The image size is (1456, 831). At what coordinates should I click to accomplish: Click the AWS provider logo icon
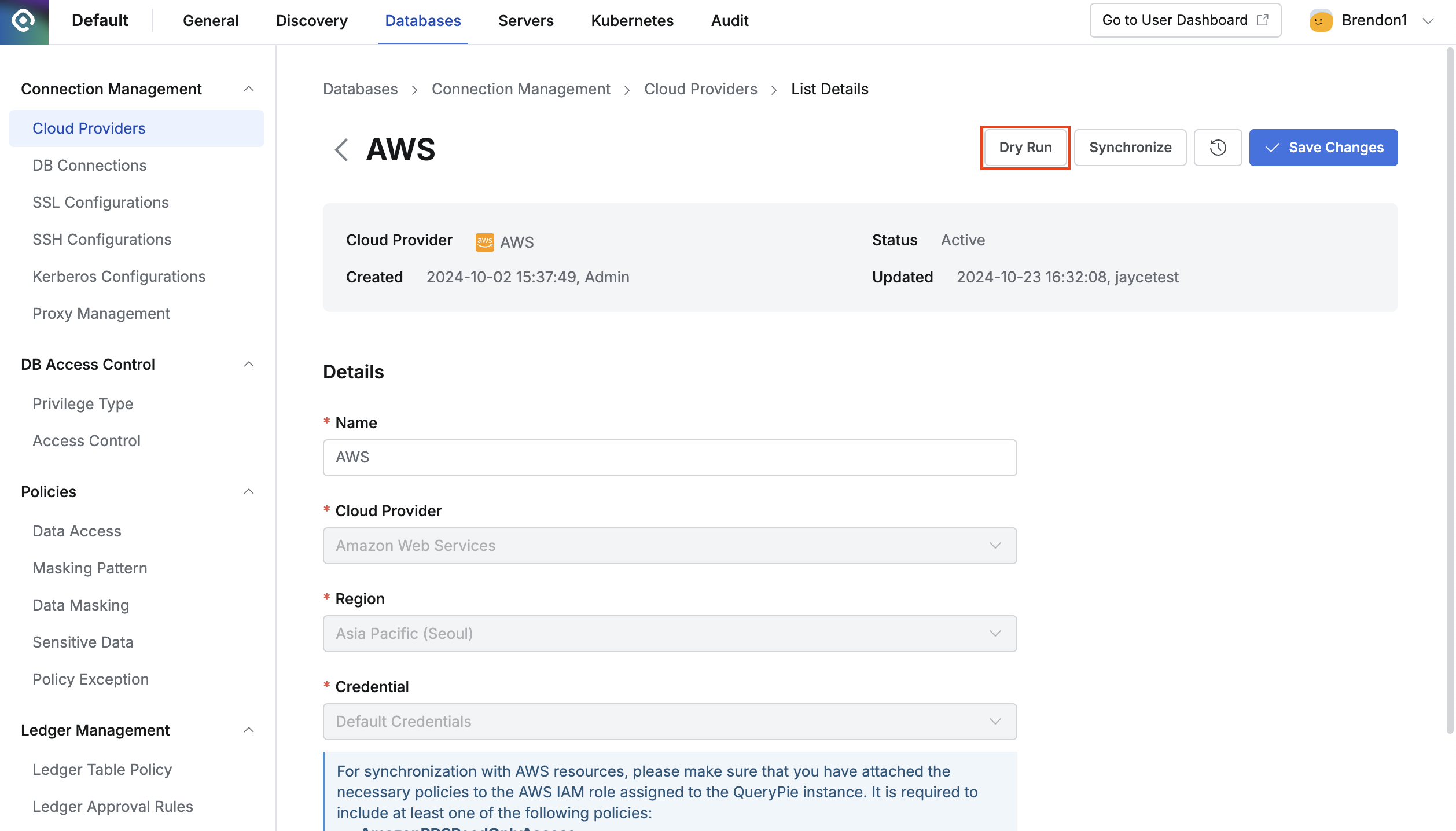click(484, 242)
